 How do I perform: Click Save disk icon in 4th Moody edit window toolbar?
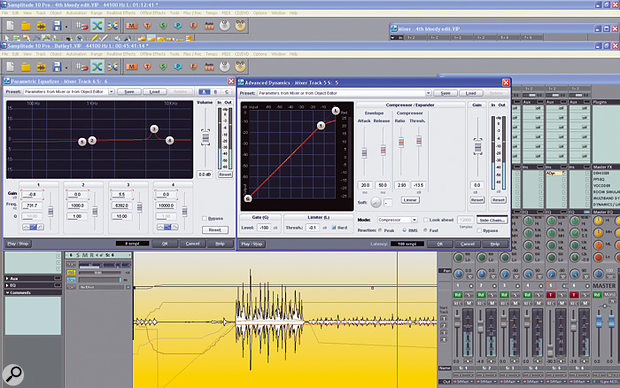tap(57, 26)
